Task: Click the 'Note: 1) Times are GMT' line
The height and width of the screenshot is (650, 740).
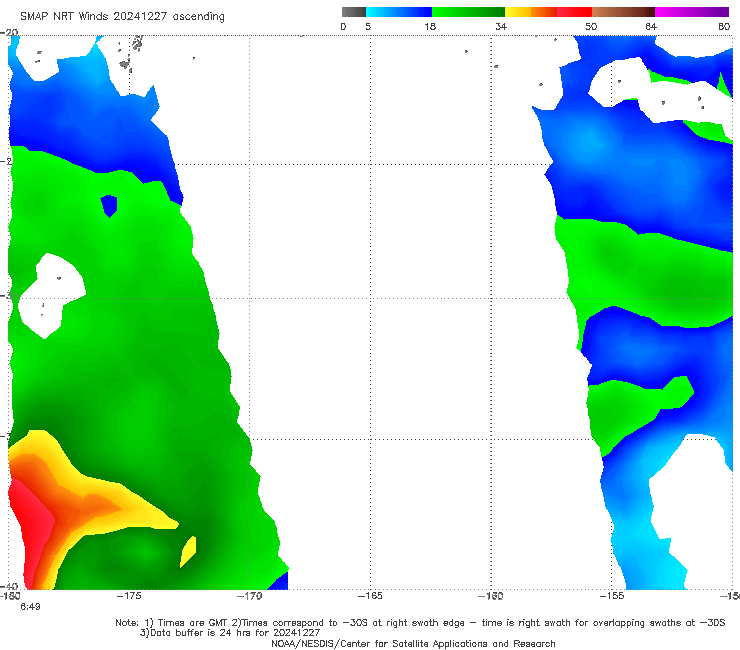Action: coord(420,623)
